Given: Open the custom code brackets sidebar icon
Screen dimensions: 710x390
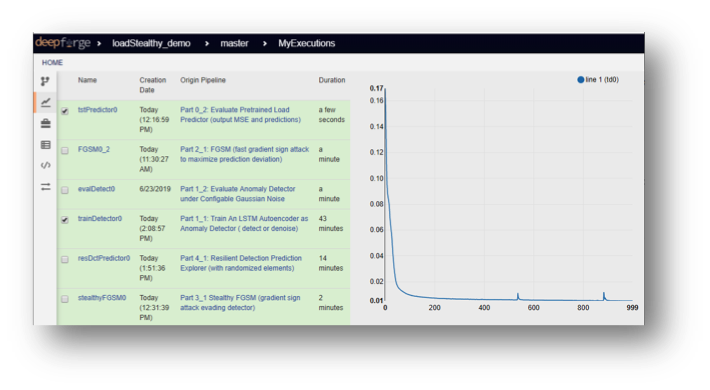Looking at the screenshot, I should 46,165.
